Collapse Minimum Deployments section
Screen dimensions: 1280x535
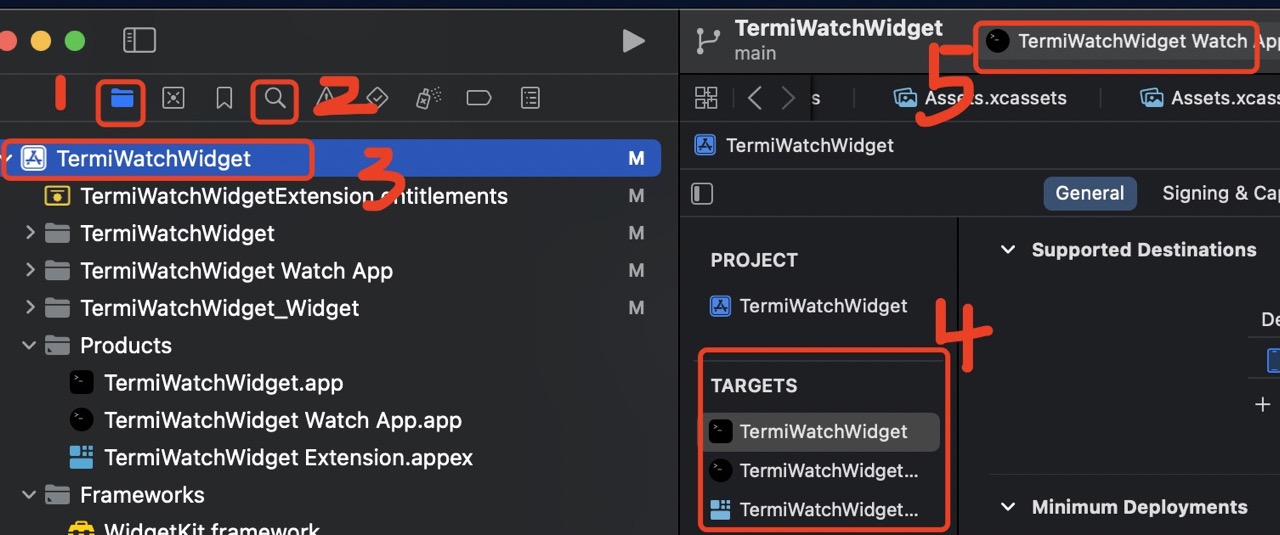pos(1008,507)
